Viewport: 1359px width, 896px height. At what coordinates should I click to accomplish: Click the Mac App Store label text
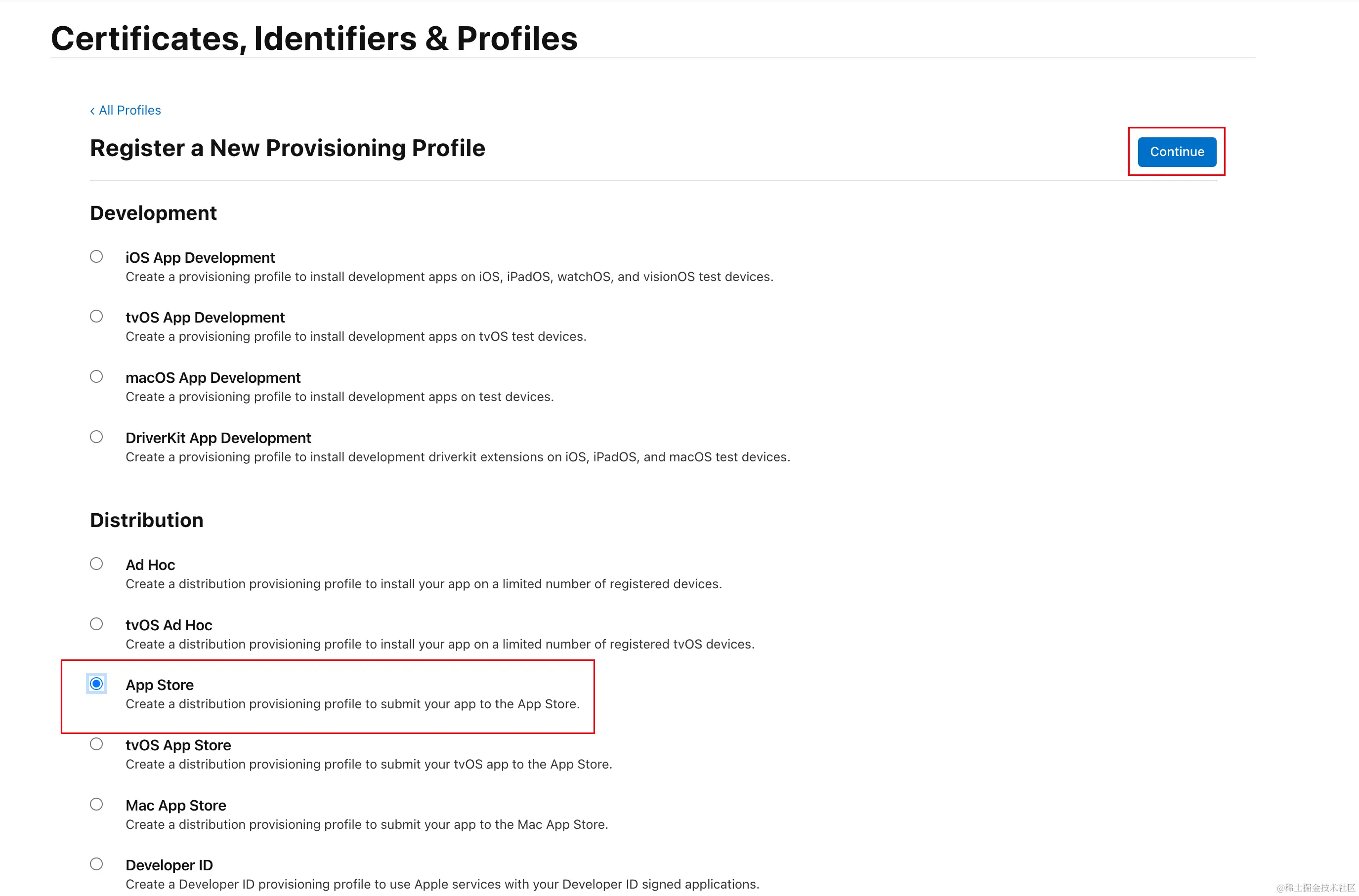point(175,806)
